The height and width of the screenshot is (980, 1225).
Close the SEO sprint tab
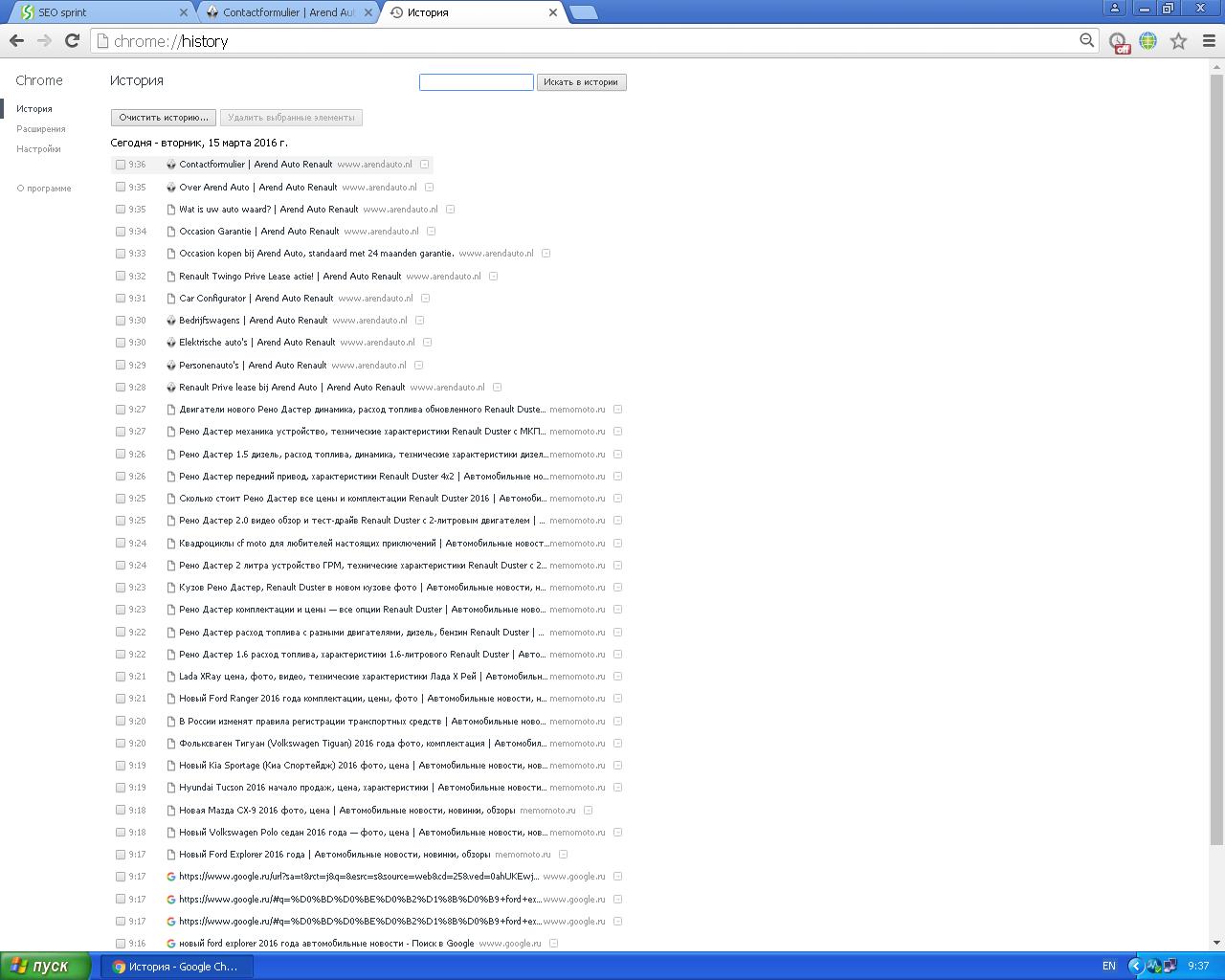[185, 12]
